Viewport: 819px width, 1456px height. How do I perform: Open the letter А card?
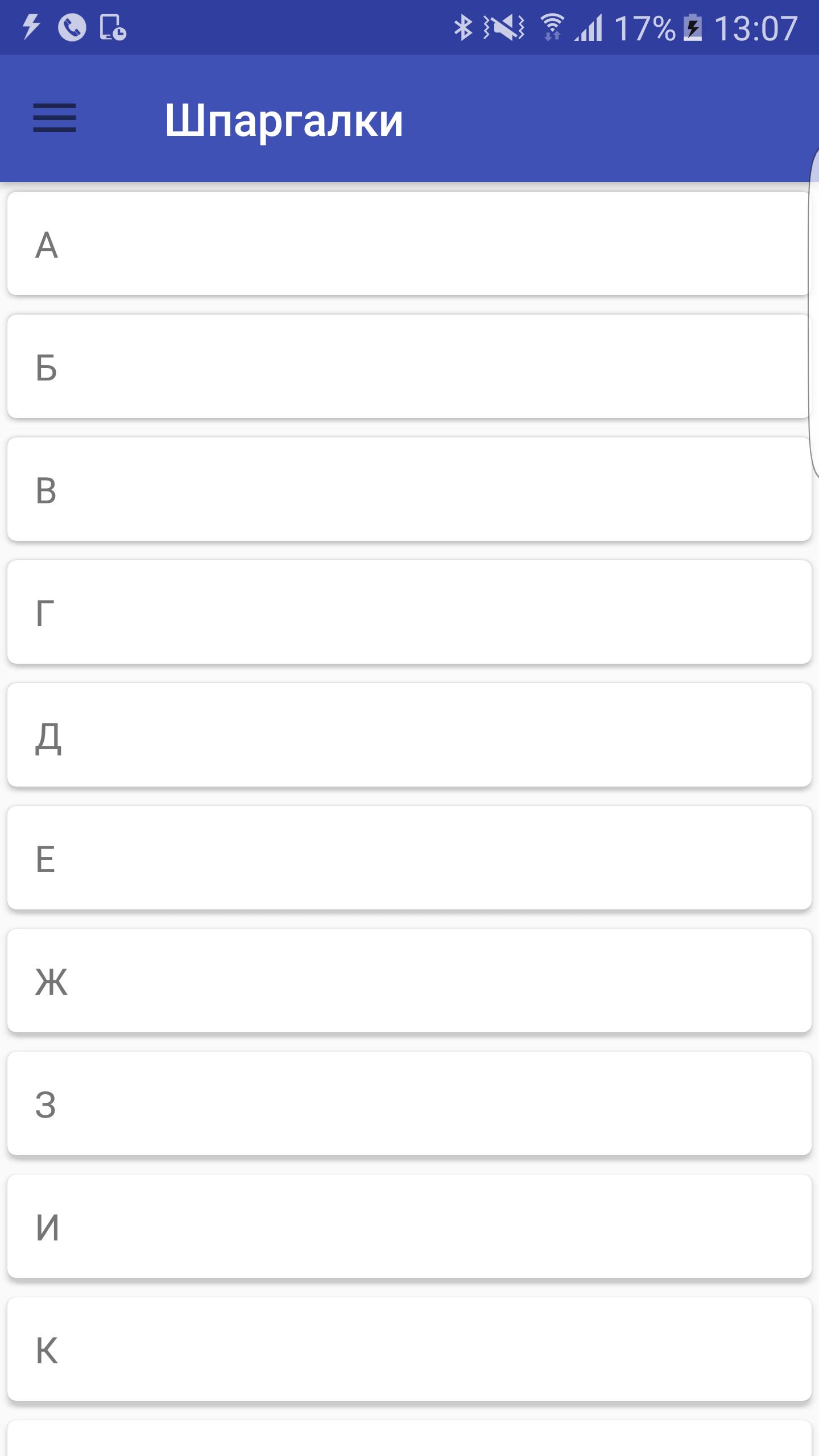(x=408, y=244)
